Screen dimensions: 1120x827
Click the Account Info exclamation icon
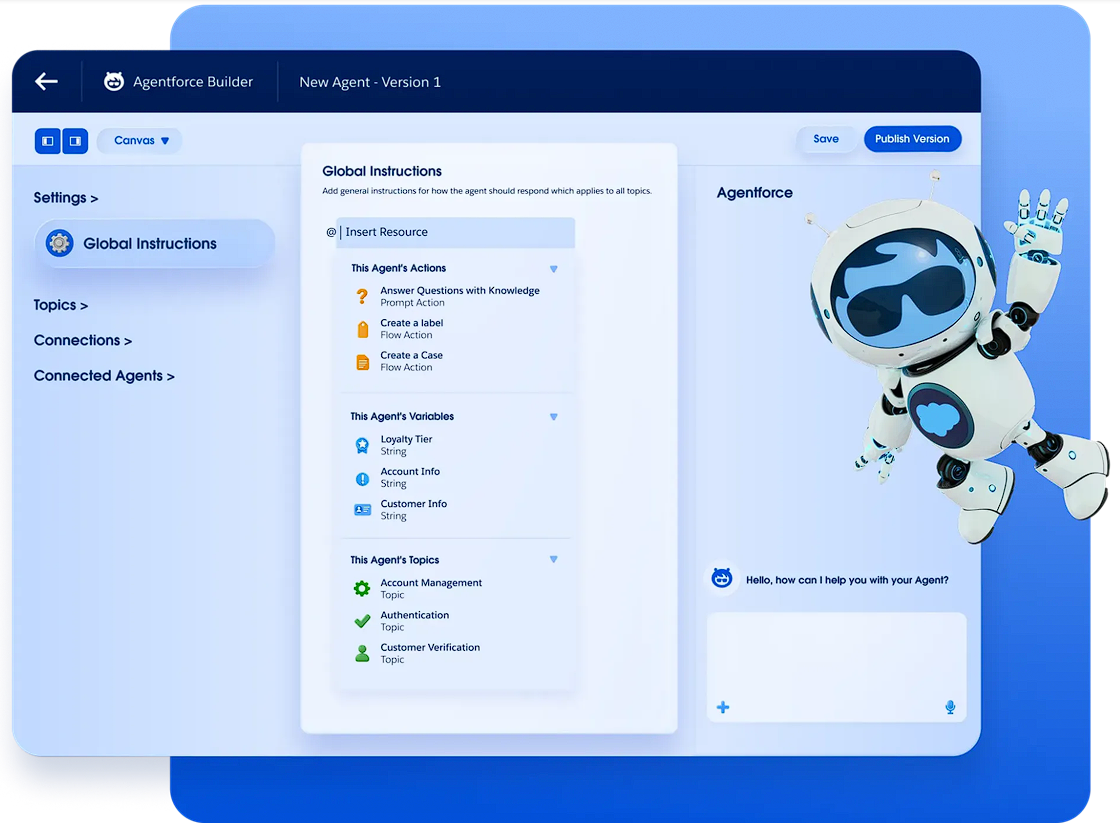tap(362, 478)
